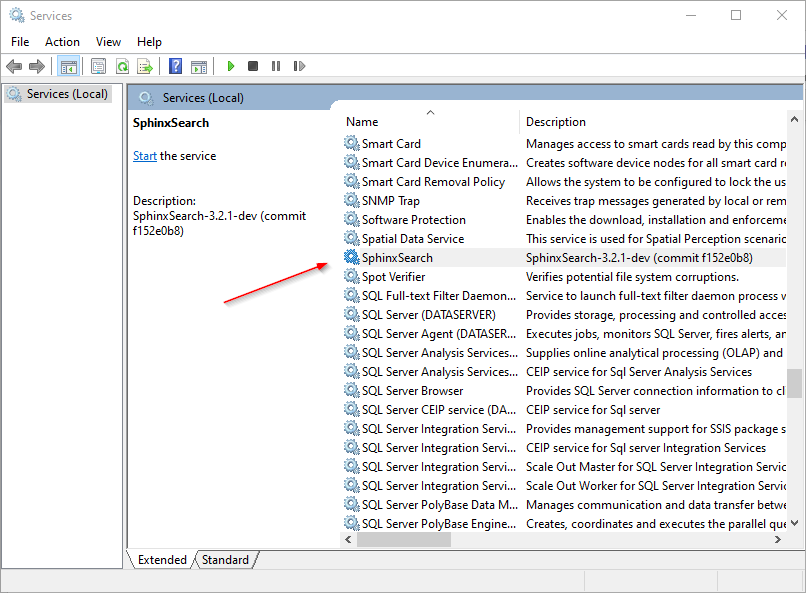Screen dimensions: 806x593
Task: Click gear icon of SphinxSearch service
Action: [352, 257]
